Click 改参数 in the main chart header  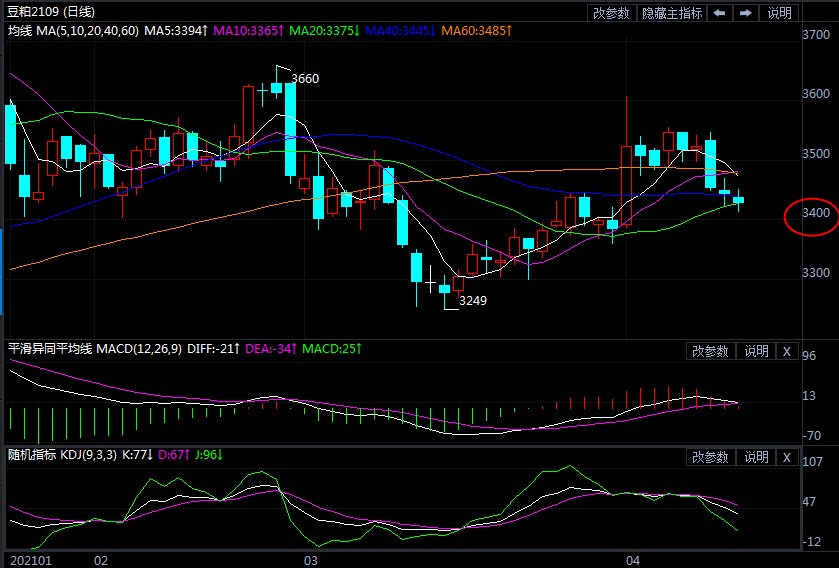coord(611,13)
